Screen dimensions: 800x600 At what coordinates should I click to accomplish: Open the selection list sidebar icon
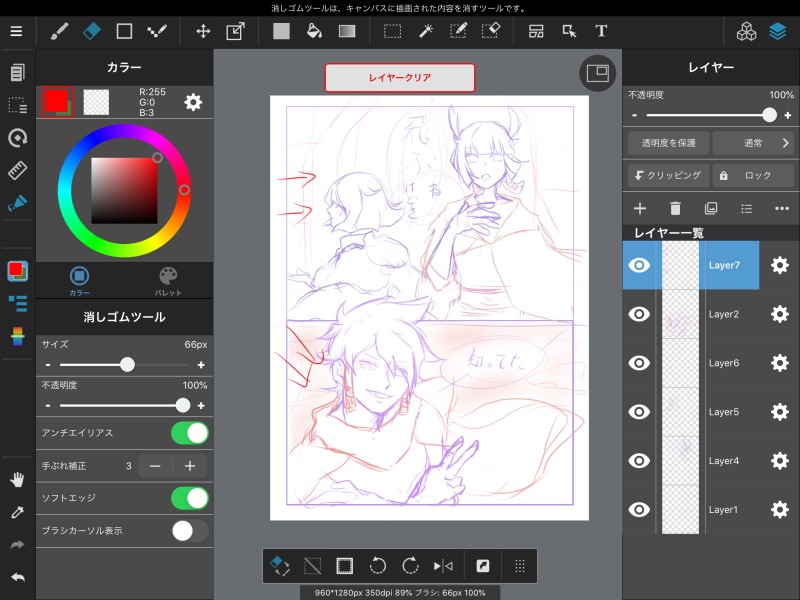click(17, 105)
